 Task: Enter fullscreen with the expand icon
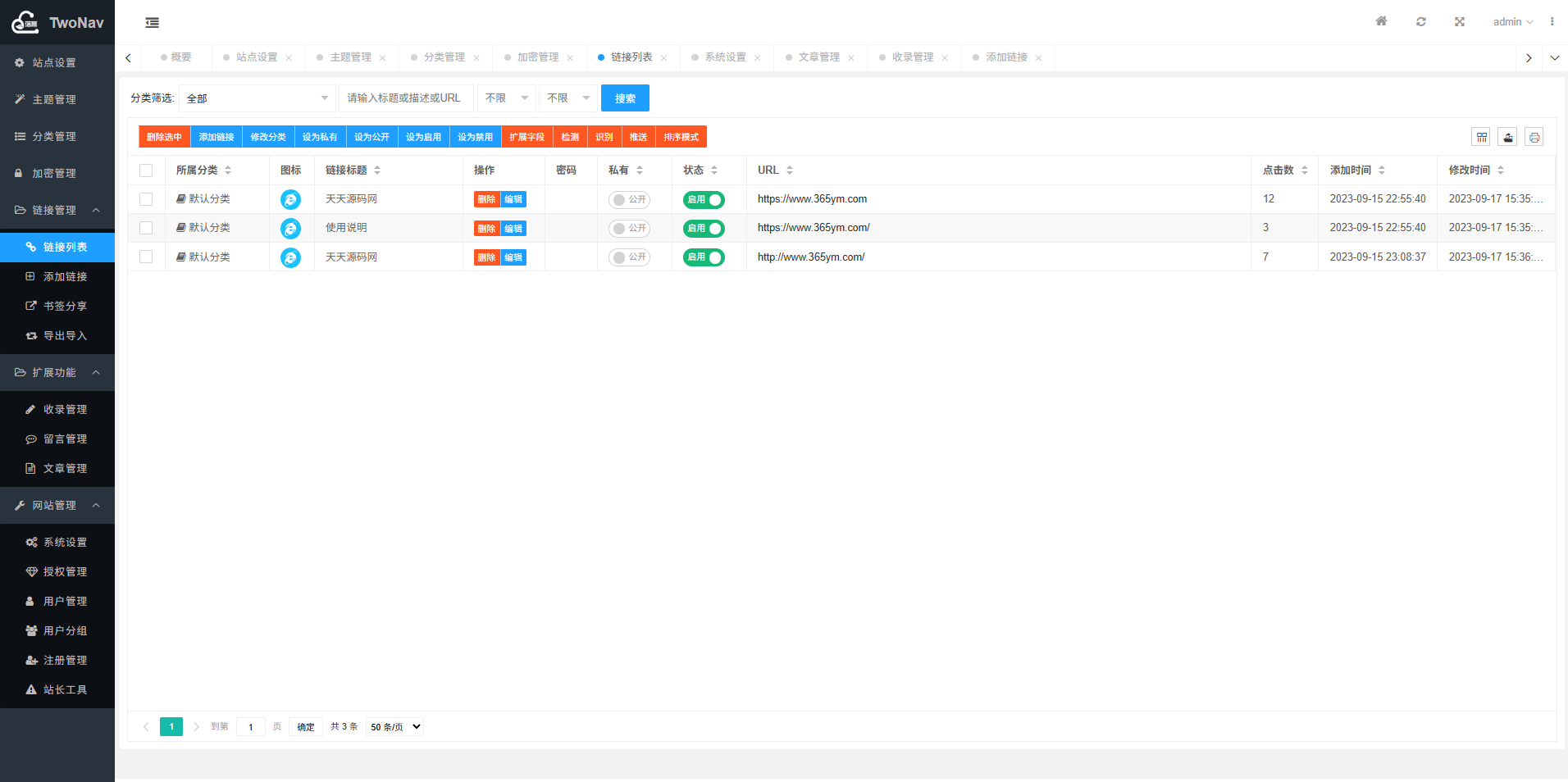[x=1459, y=21]
